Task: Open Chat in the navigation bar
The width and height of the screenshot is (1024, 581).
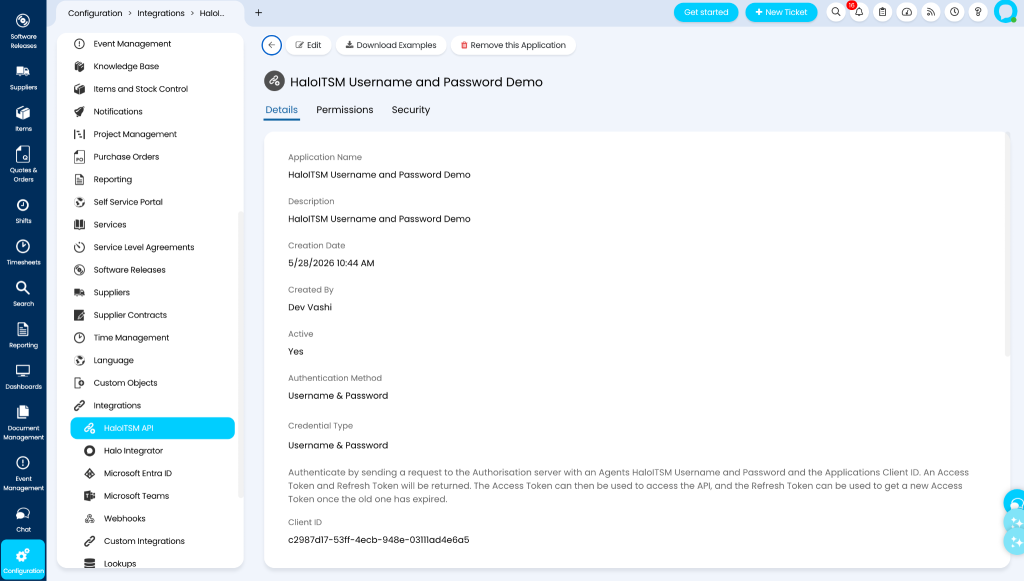Action: [23, 520]
